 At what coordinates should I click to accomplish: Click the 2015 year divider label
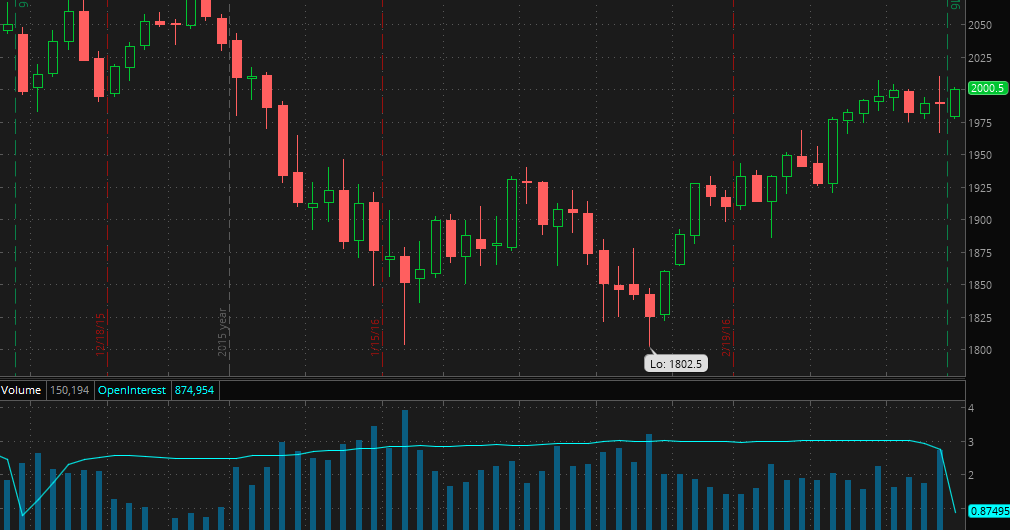coord(222,332)
